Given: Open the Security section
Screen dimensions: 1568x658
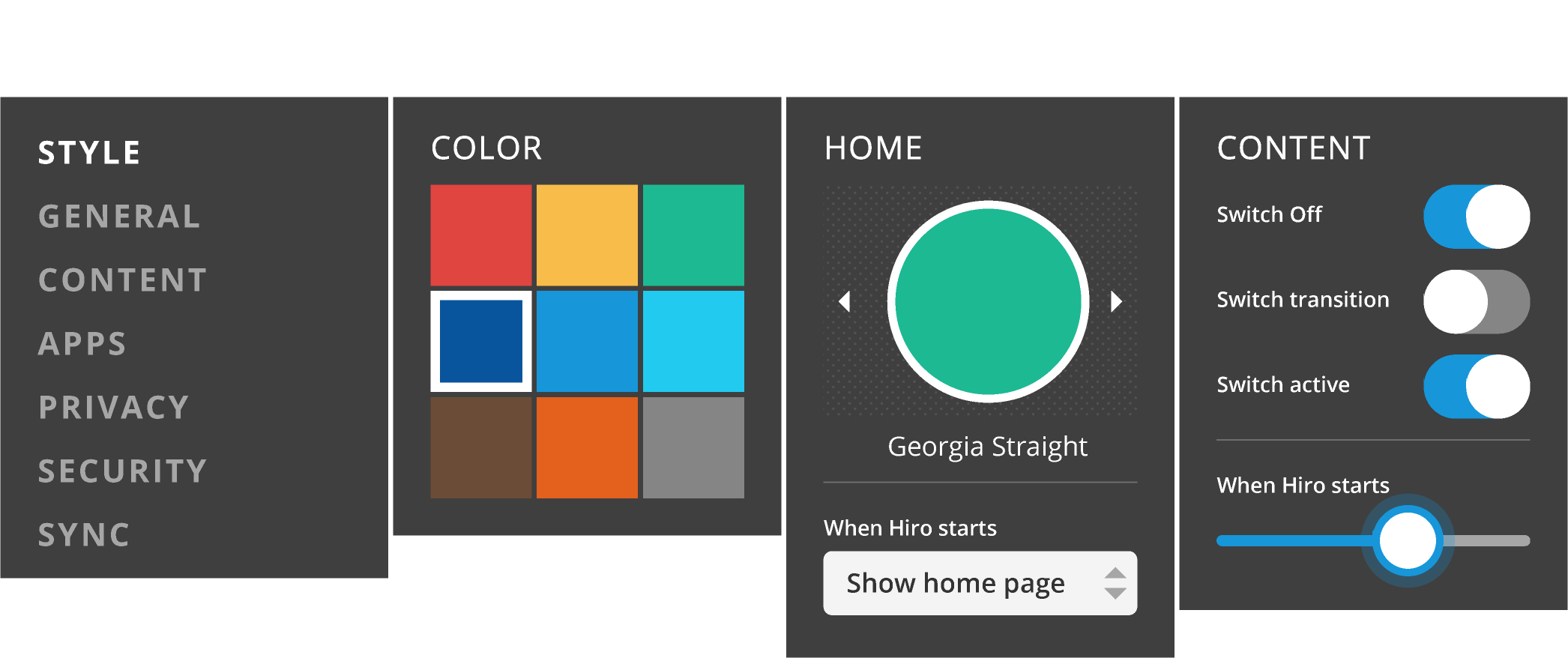Looking at the screenshot, I should (122, 471).
